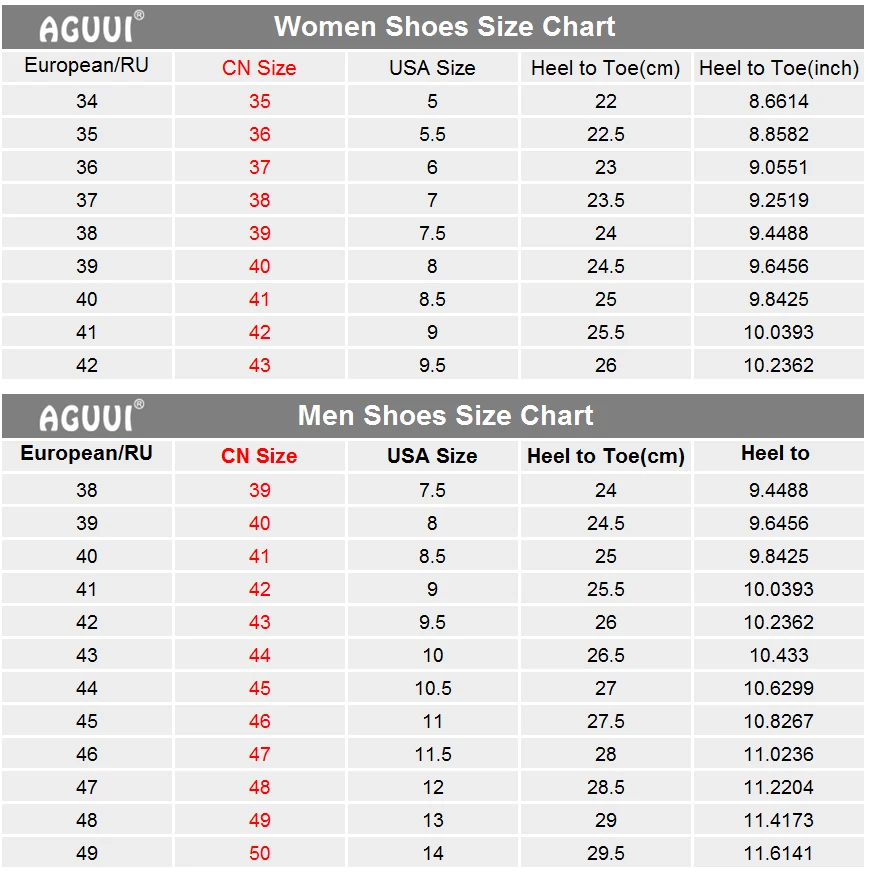This screenshot has width=869, height=873.
Task: Click the 23.5 cm heel to toe value
Action: pyautogui.click(x=606, y=200)
